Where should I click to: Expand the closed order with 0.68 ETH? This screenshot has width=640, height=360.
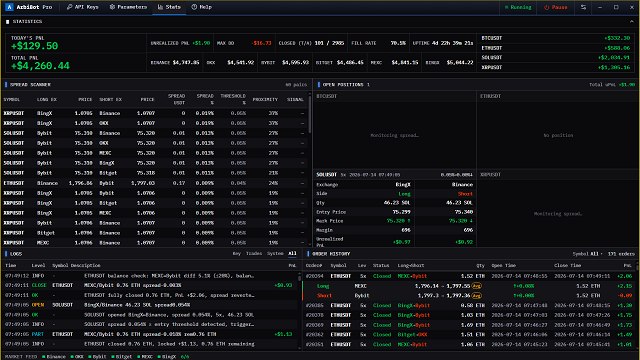click(469, 305)
